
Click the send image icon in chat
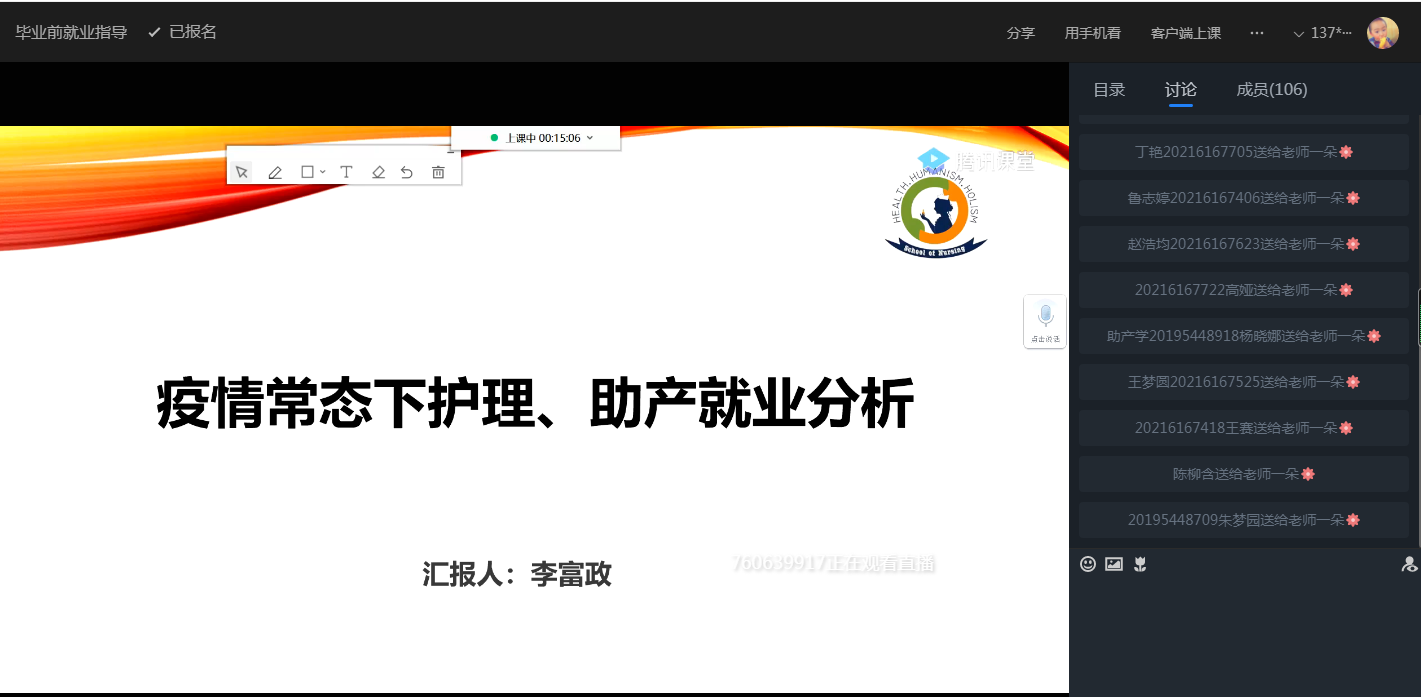[1114, 564]
